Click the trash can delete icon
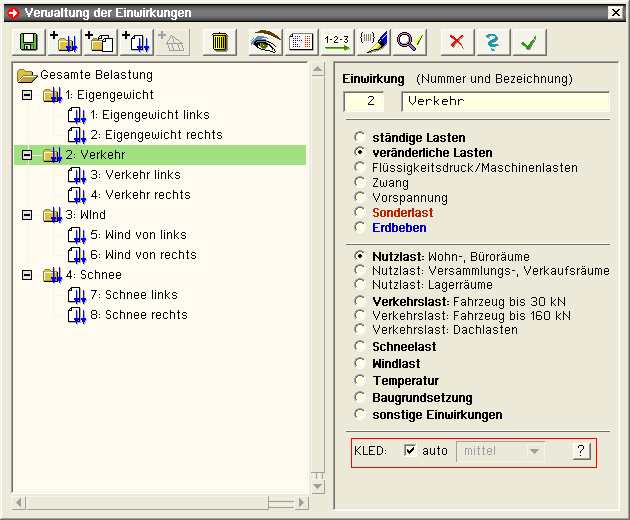Image resolution: width=630 pixels, height=520 pixels. coord(220,41)
